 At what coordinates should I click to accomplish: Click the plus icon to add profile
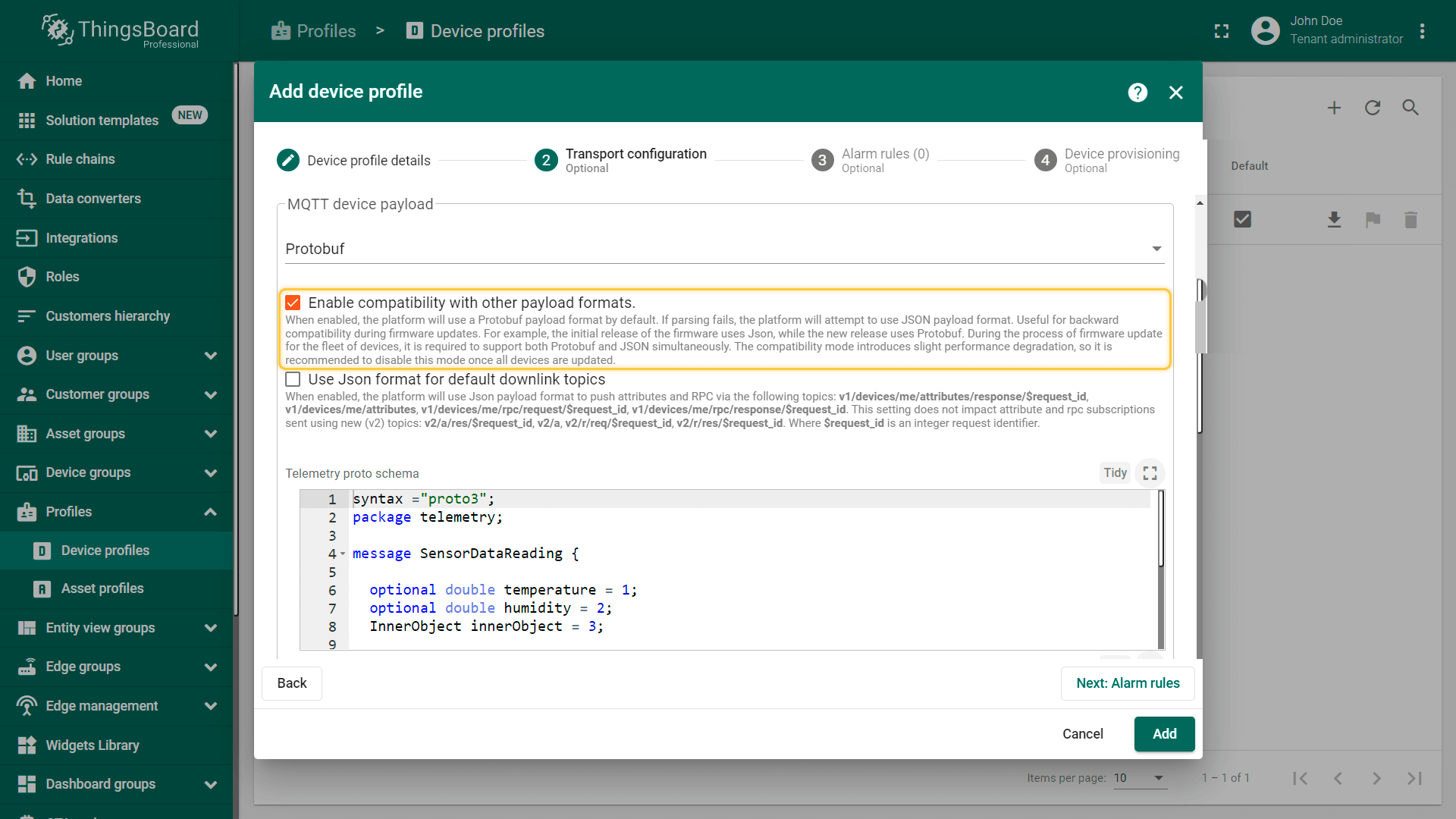1335,108
